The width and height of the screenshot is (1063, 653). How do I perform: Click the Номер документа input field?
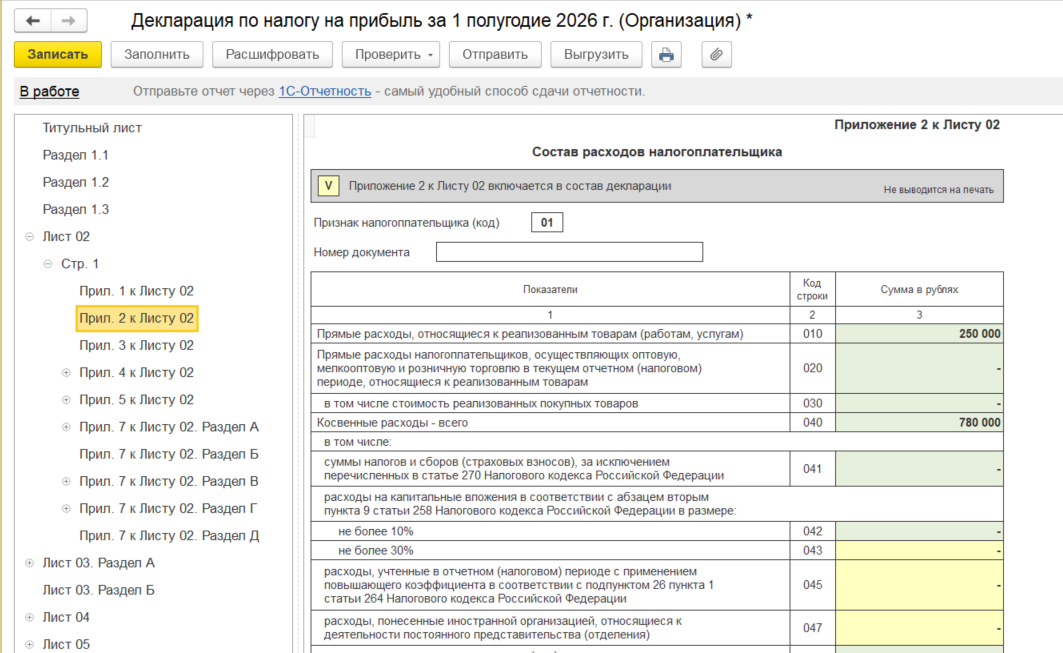569,252
